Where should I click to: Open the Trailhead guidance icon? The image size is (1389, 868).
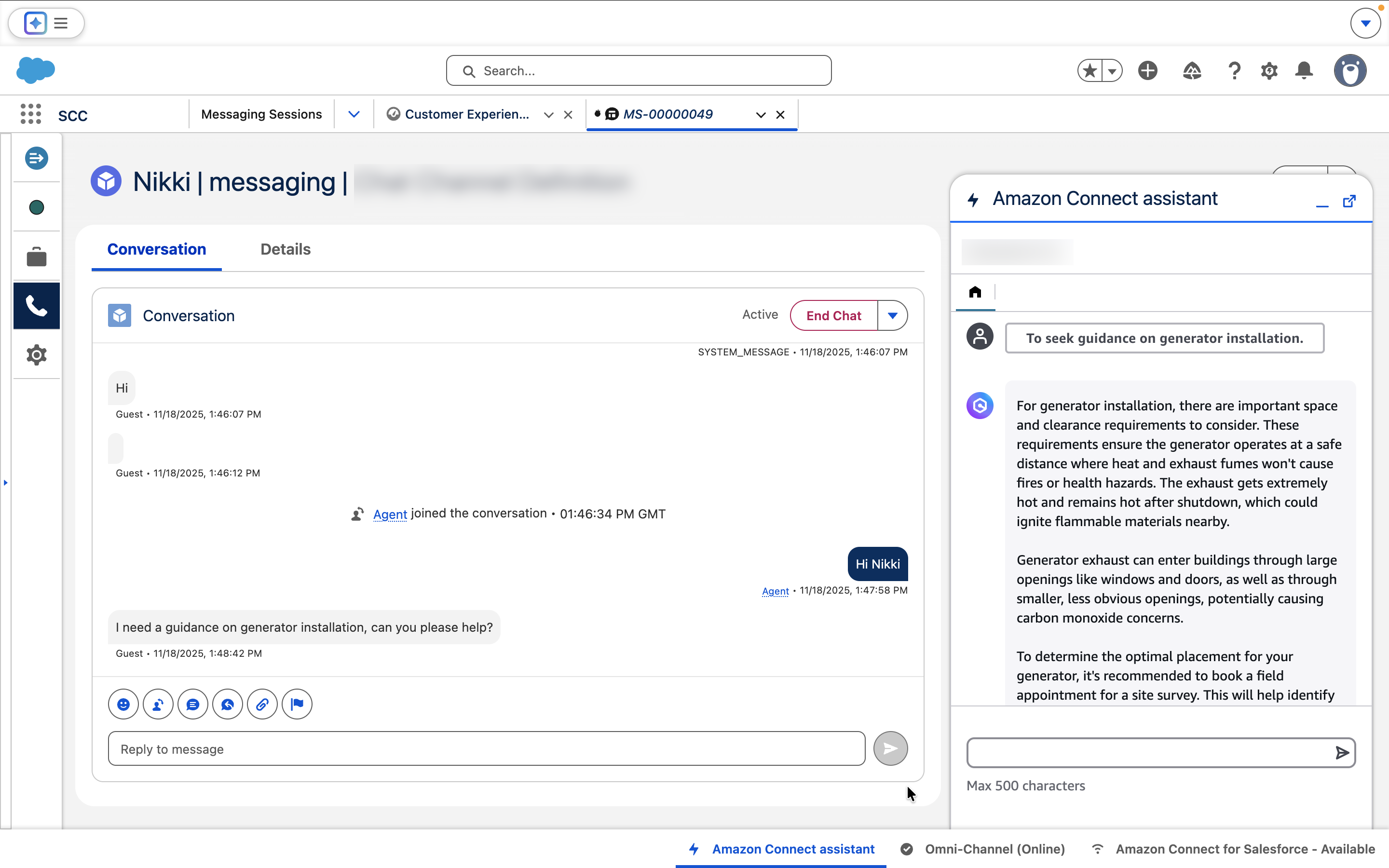[1192, 70]
